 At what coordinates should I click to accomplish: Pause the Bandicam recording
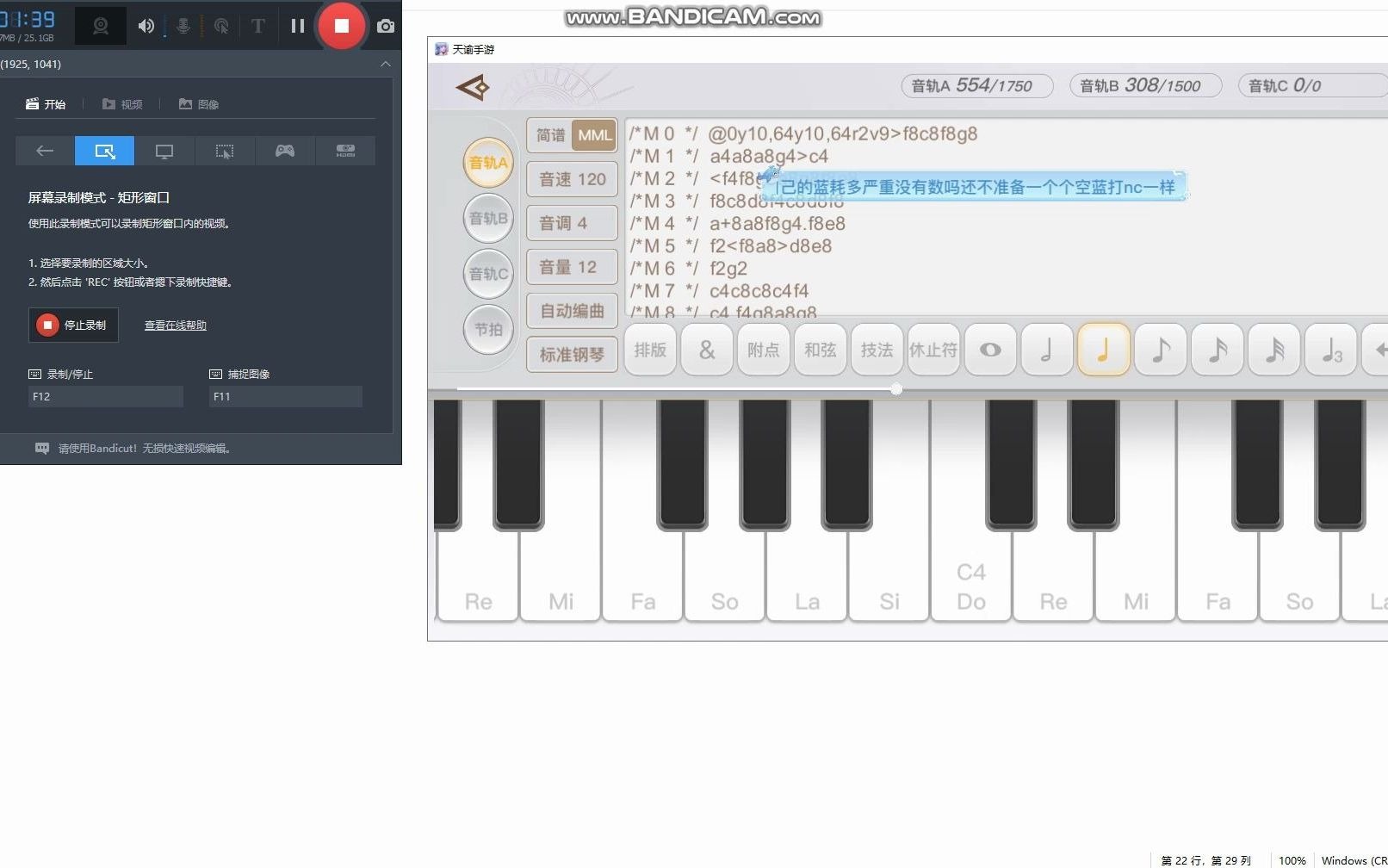(298, 26)
